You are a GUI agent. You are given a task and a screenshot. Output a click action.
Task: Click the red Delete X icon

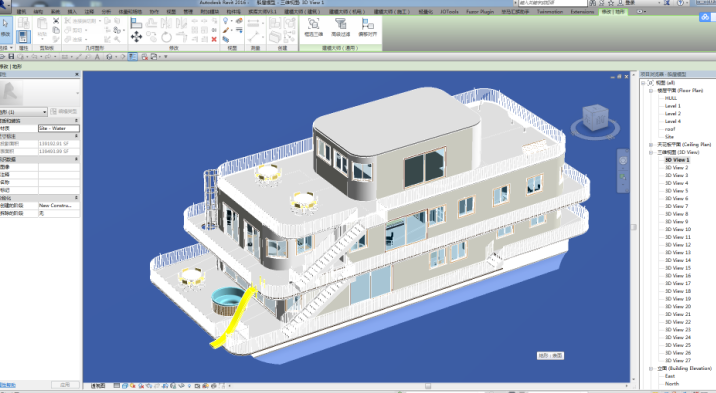[x=214, y=40]
